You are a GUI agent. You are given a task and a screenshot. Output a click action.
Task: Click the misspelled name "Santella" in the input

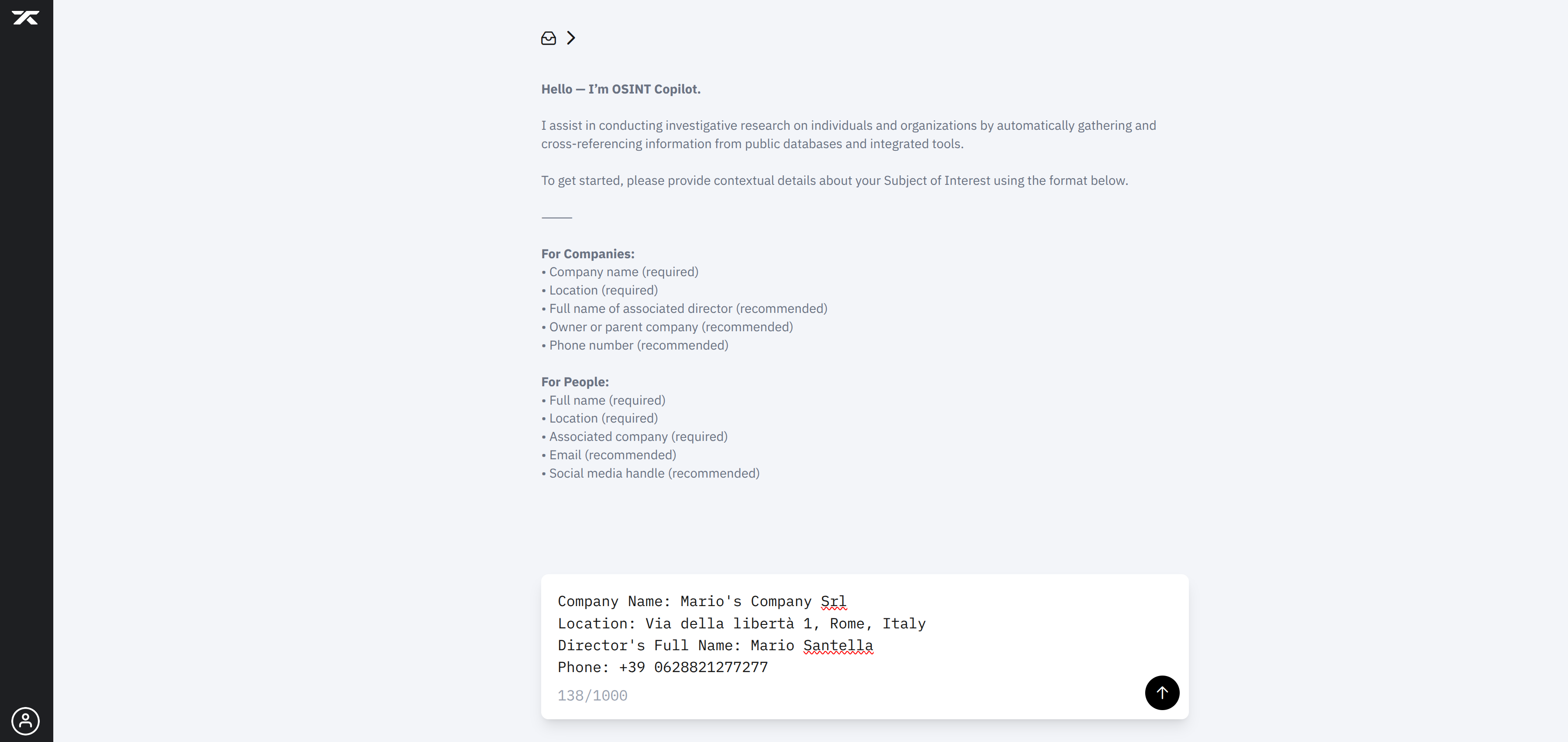838,646
